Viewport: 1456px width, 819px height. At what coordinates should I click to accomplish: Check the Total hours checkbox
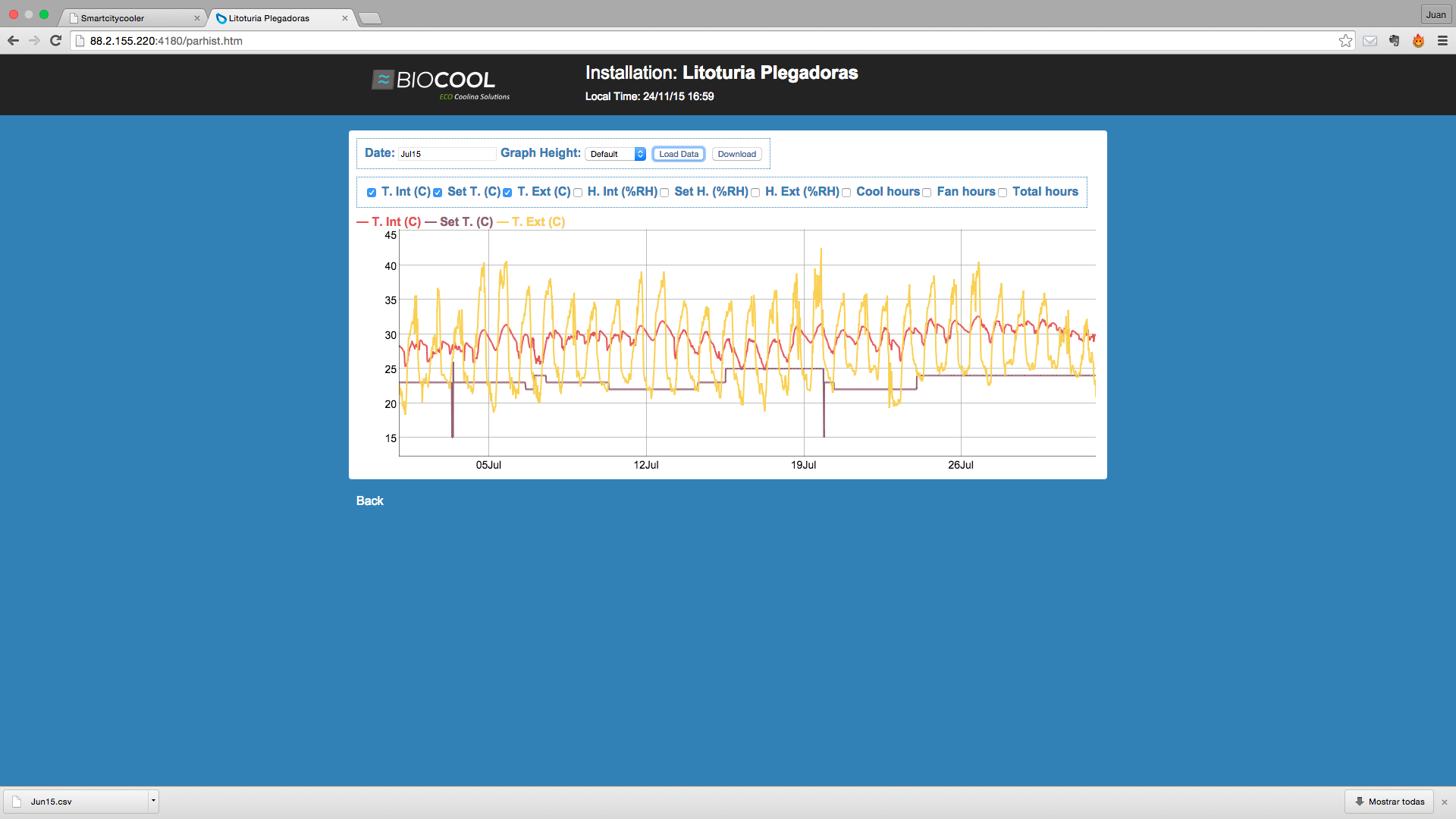tap(1003, 193)
